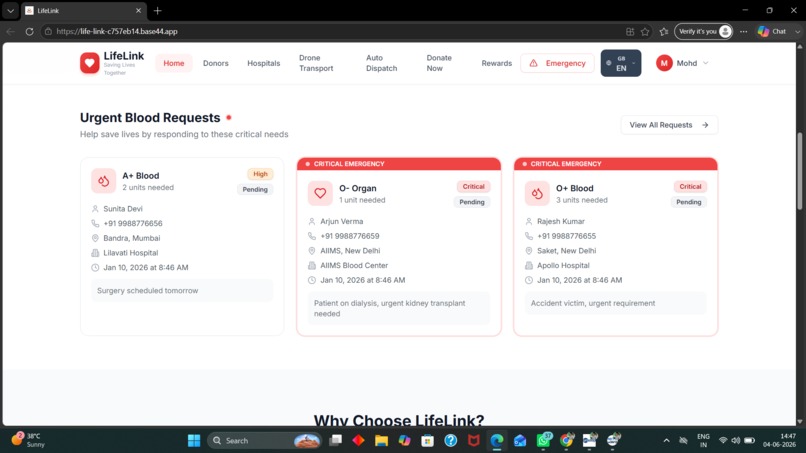Open the Drone Transport nav item
The image size is (806, 453).
point(316,63)
